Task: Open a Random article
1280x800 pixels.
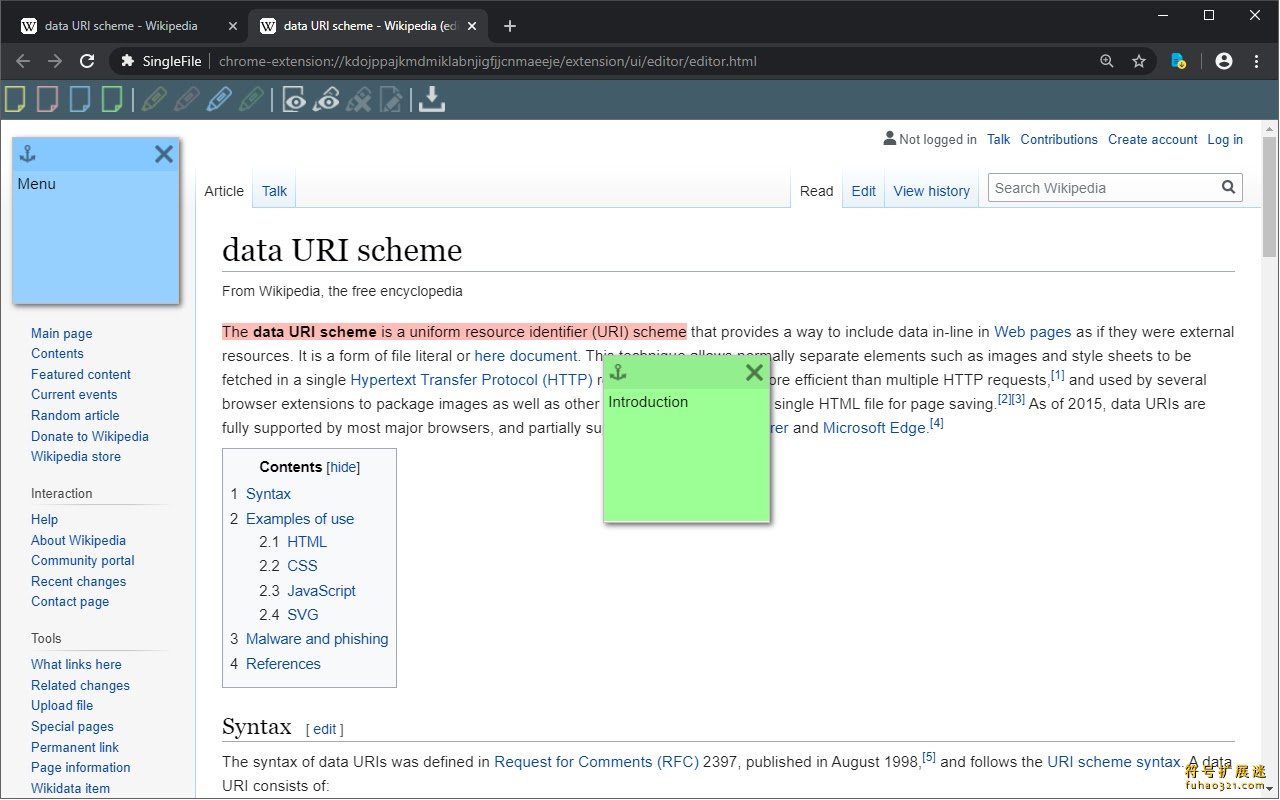Action: point(75,416)
